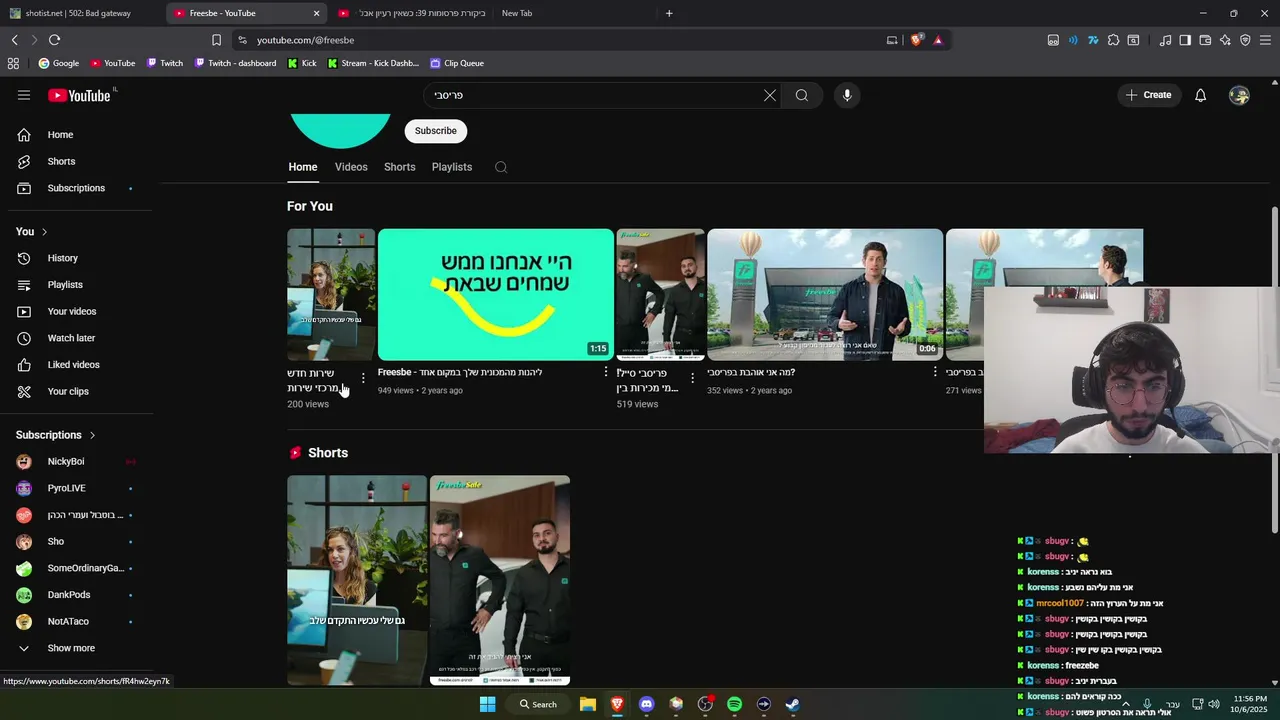The width and height of the screenshot is (1280, 720).
Task: Open the Clip Queue bookmark
Action: (457, 63)
